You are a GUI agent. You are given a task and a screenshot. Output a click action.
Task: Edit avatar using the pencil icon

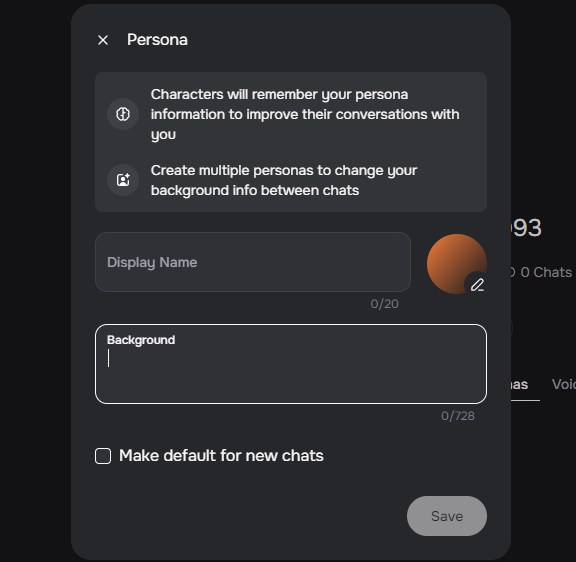477,285
